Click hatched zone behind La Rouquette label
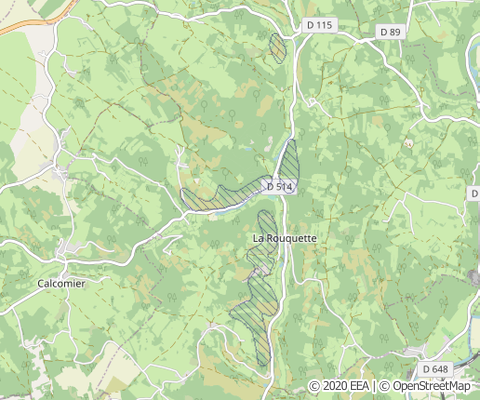 tap(265, 243)
